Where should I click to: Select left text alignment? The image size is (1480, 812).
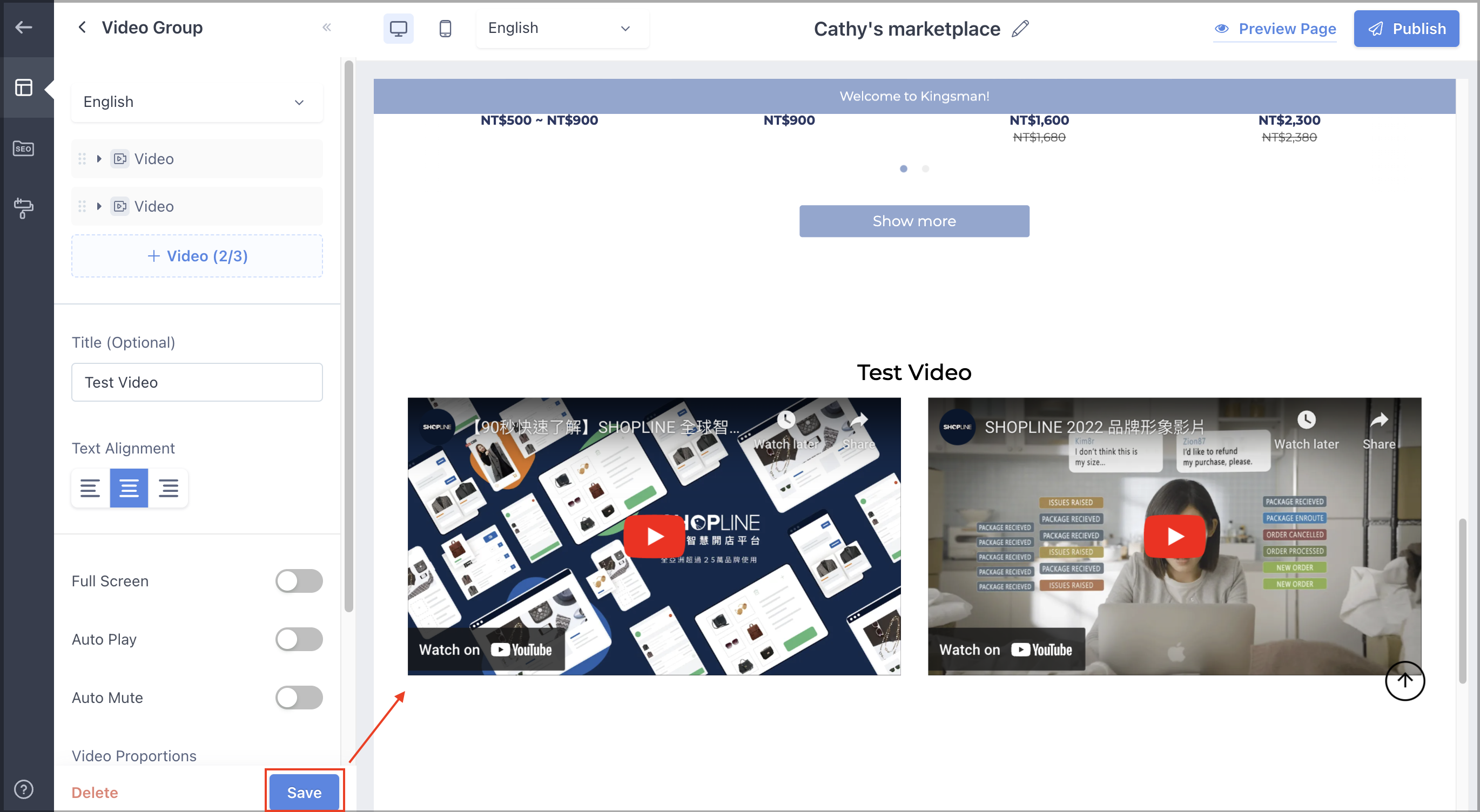[x=90, y=488]
